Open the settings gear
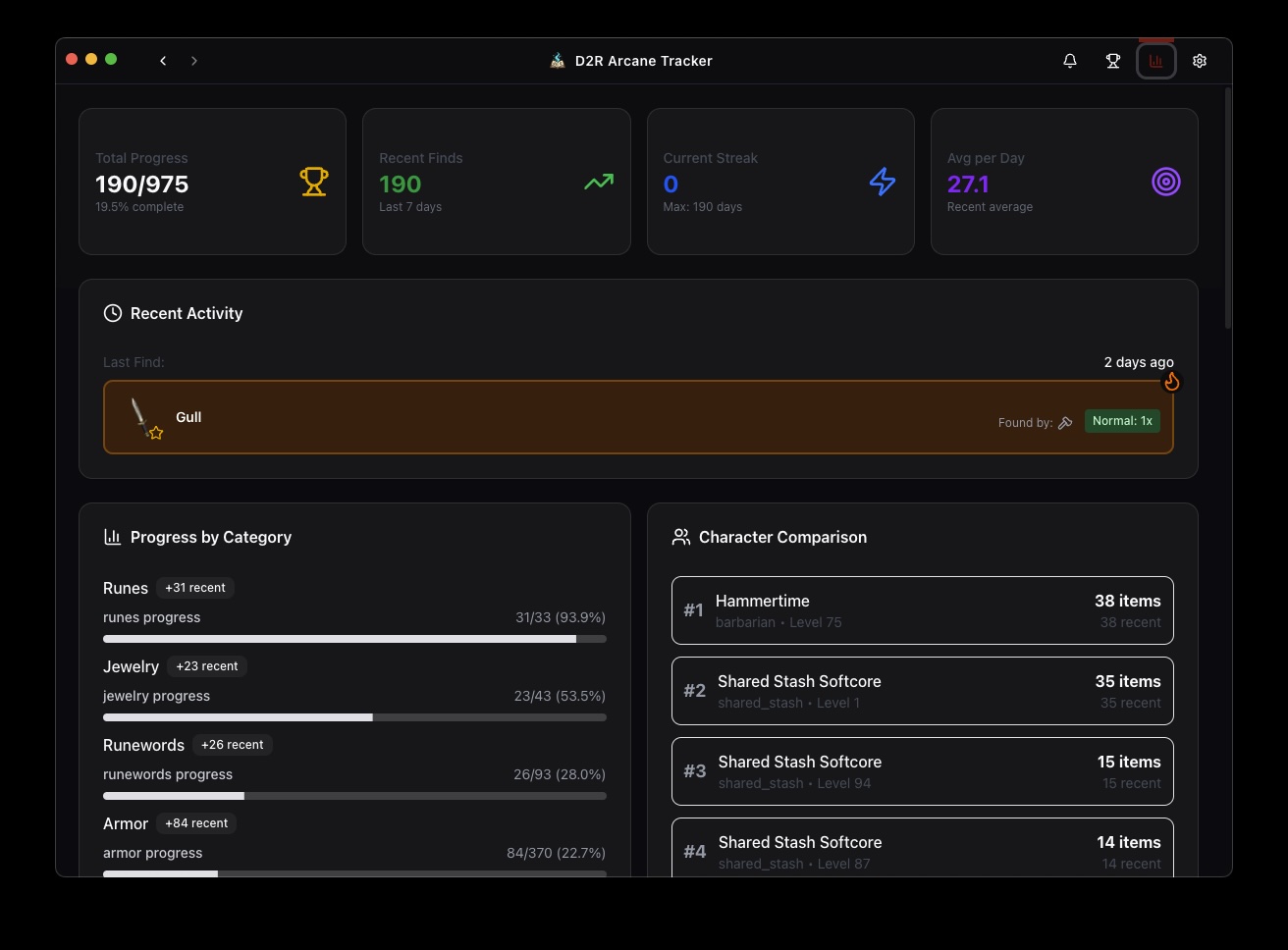This screenshot has height=950, width=1288. [1199, 60]
